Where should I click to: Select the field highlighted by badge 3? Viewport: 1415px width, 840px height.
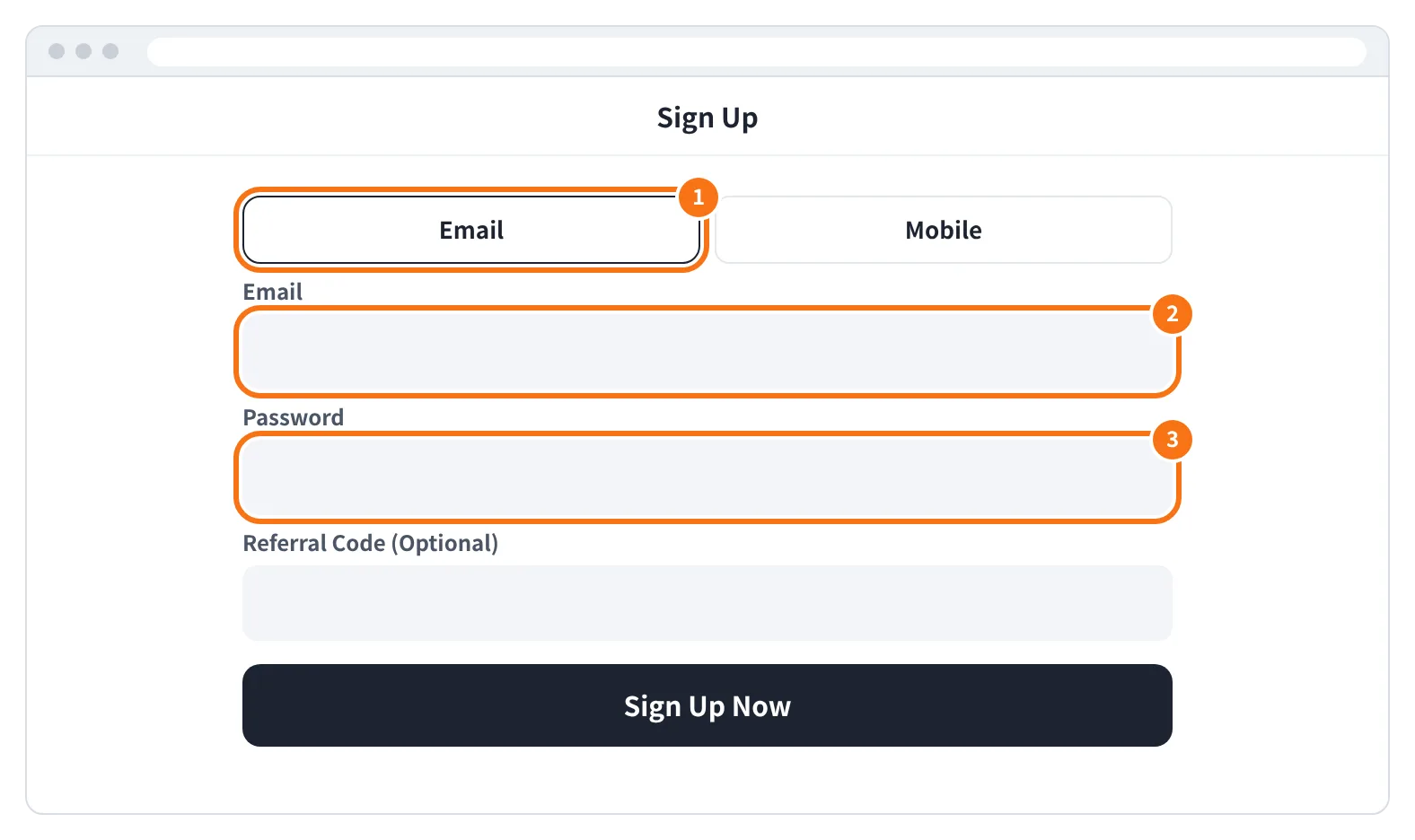tap(707, 477)
